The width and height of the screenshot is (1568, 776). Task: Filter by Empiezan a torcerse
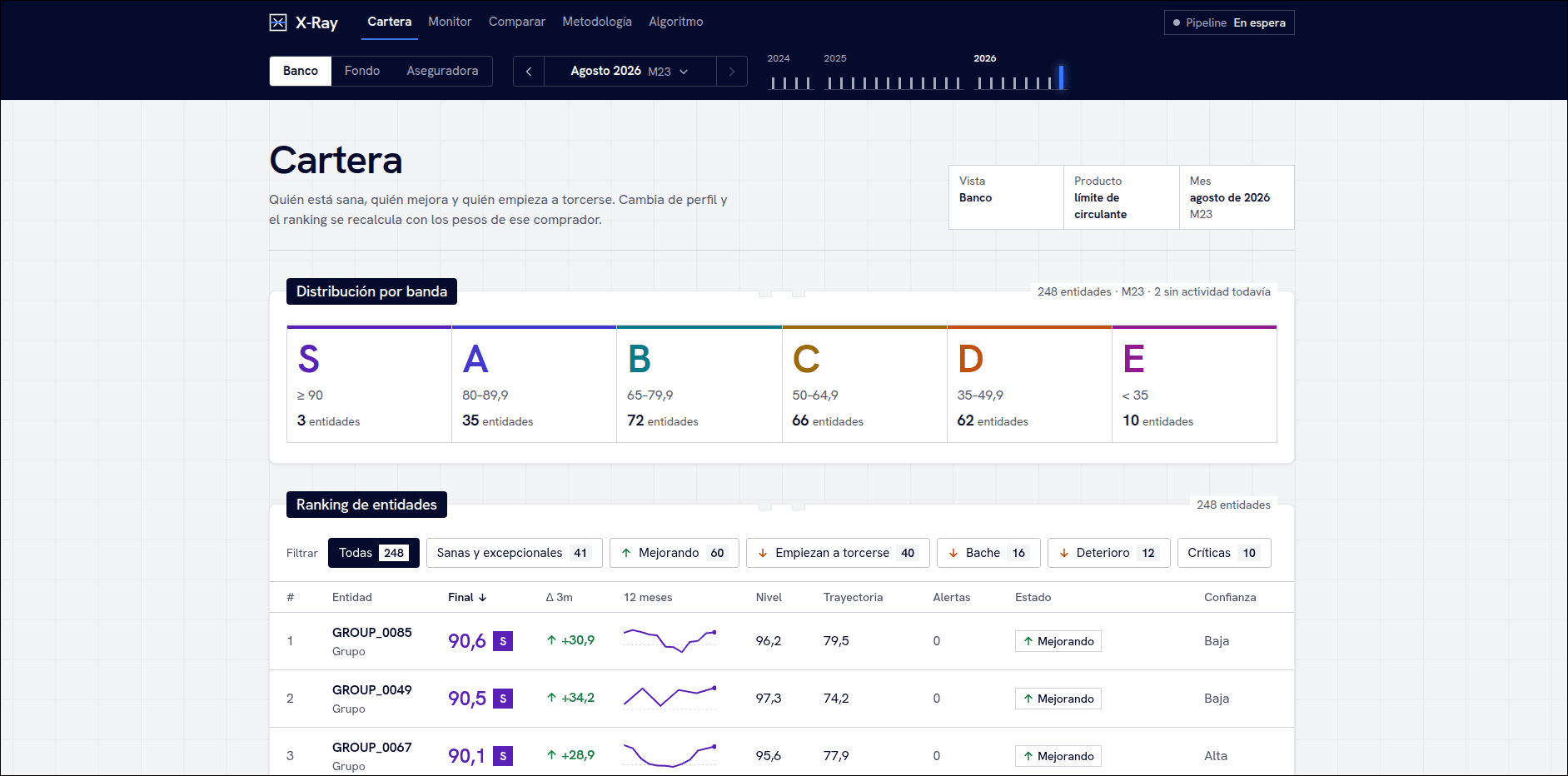[833, 553]
